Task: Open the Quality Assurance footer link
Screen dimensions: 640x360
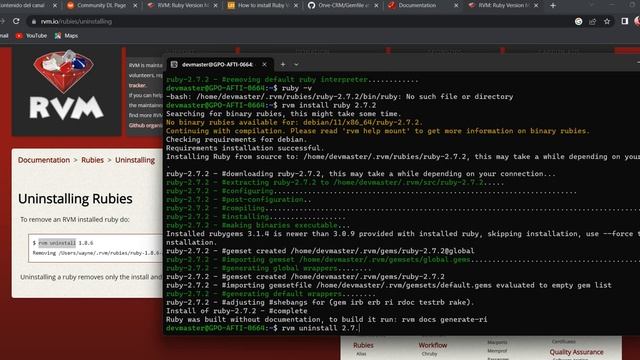Action: pos(576,352)
